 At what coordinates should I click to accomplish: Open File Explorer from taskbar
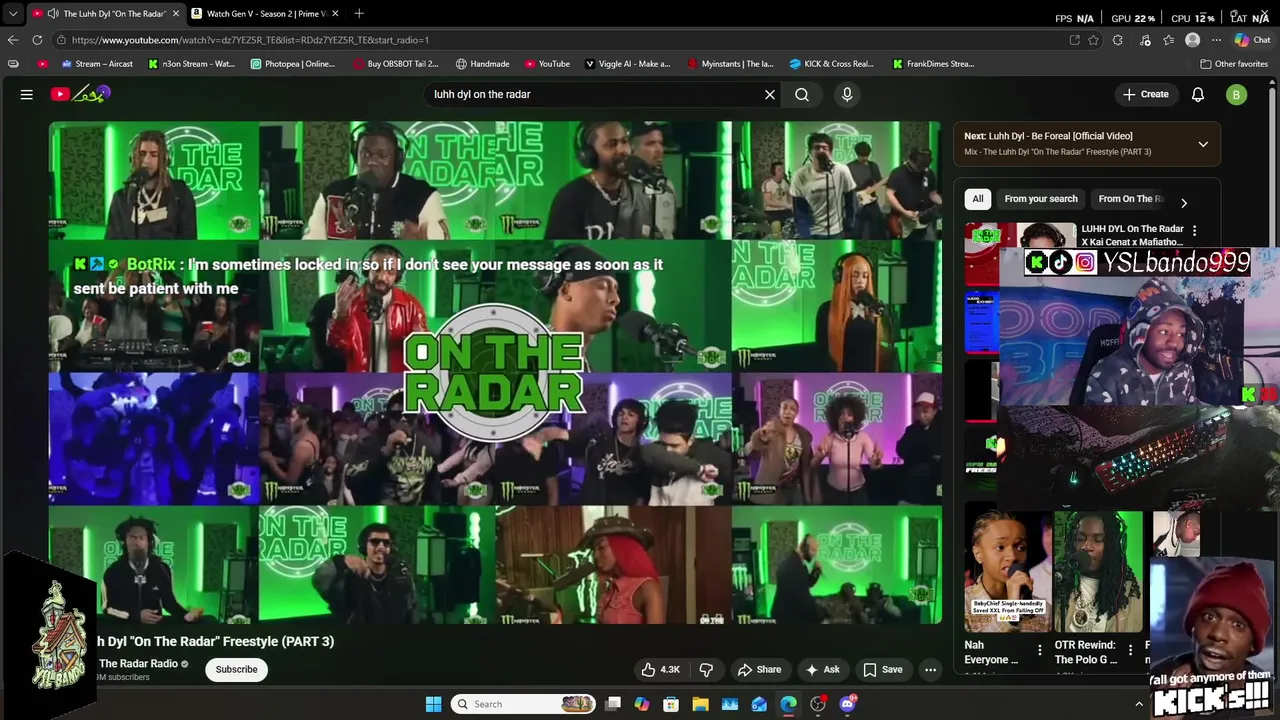700,704
